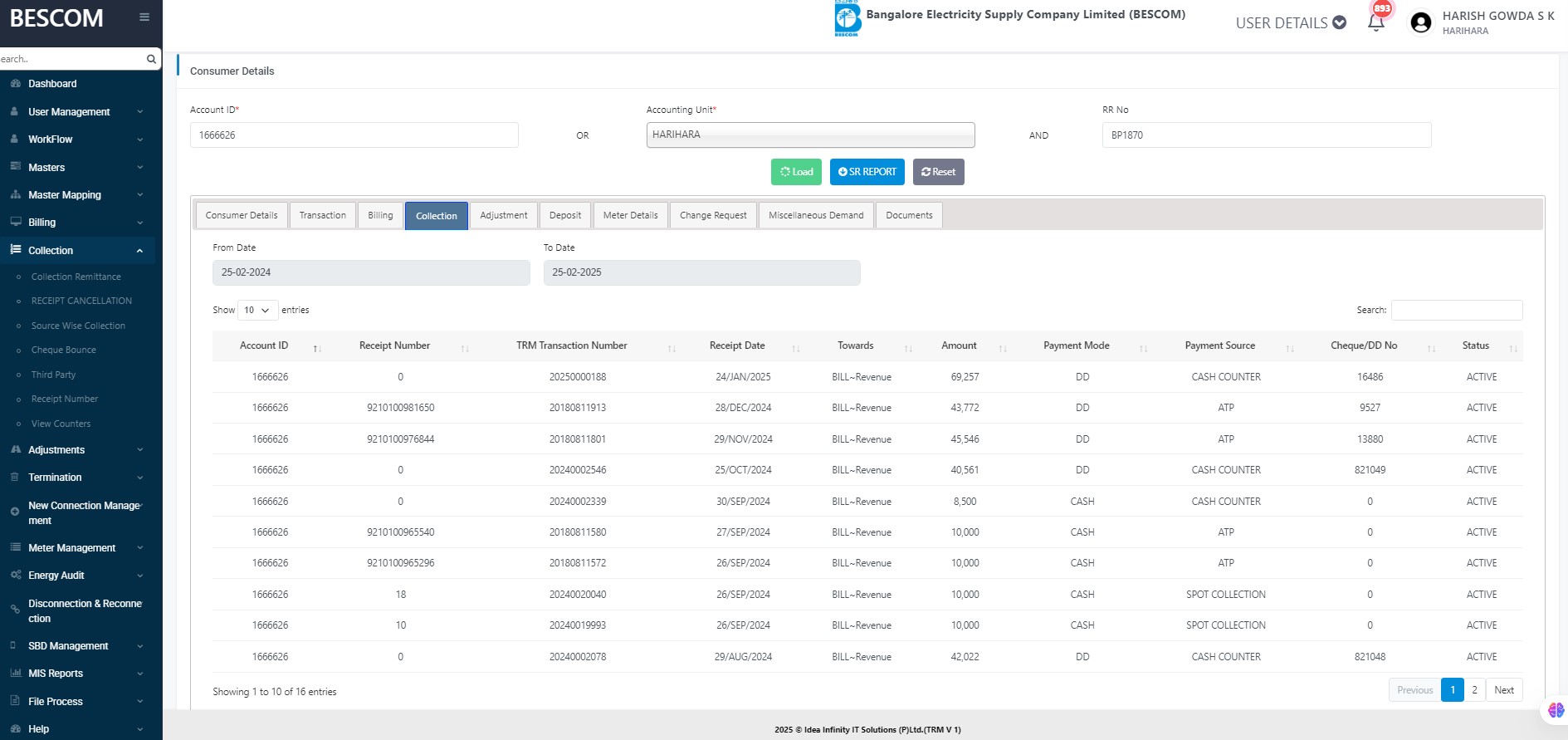Expand the User Management menu chevron
The image size is (1568, 740).
[139, 112]
